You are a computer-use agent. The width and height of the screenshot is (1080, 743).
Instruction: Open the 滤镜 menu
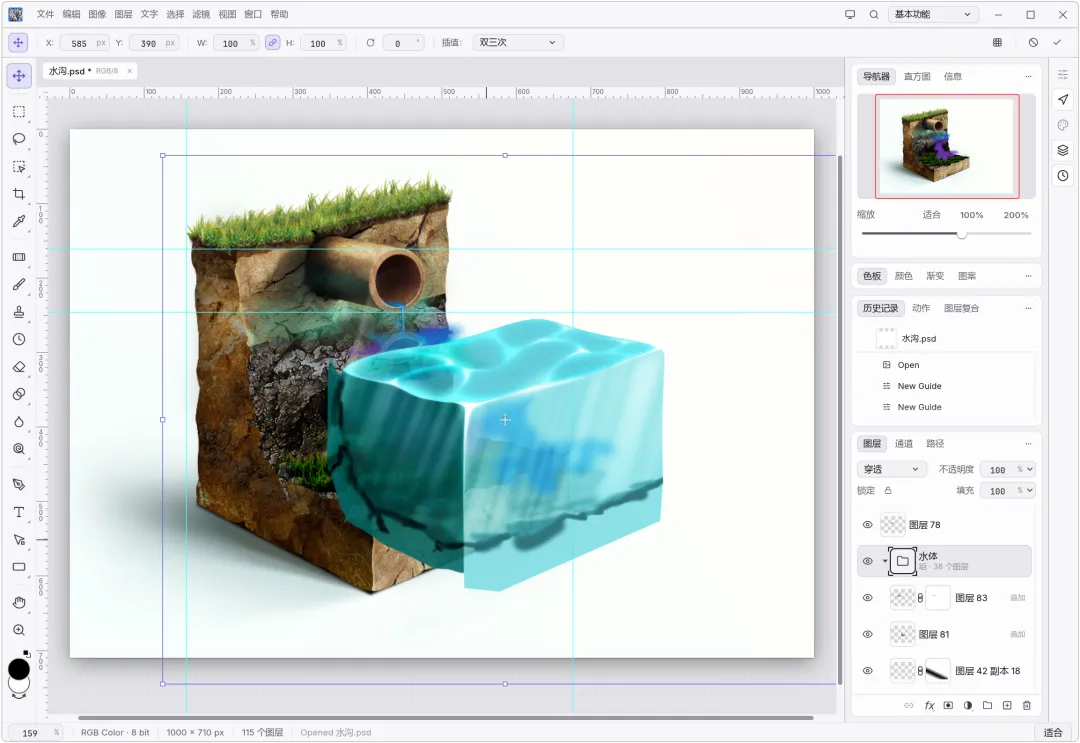coord(200,14)
